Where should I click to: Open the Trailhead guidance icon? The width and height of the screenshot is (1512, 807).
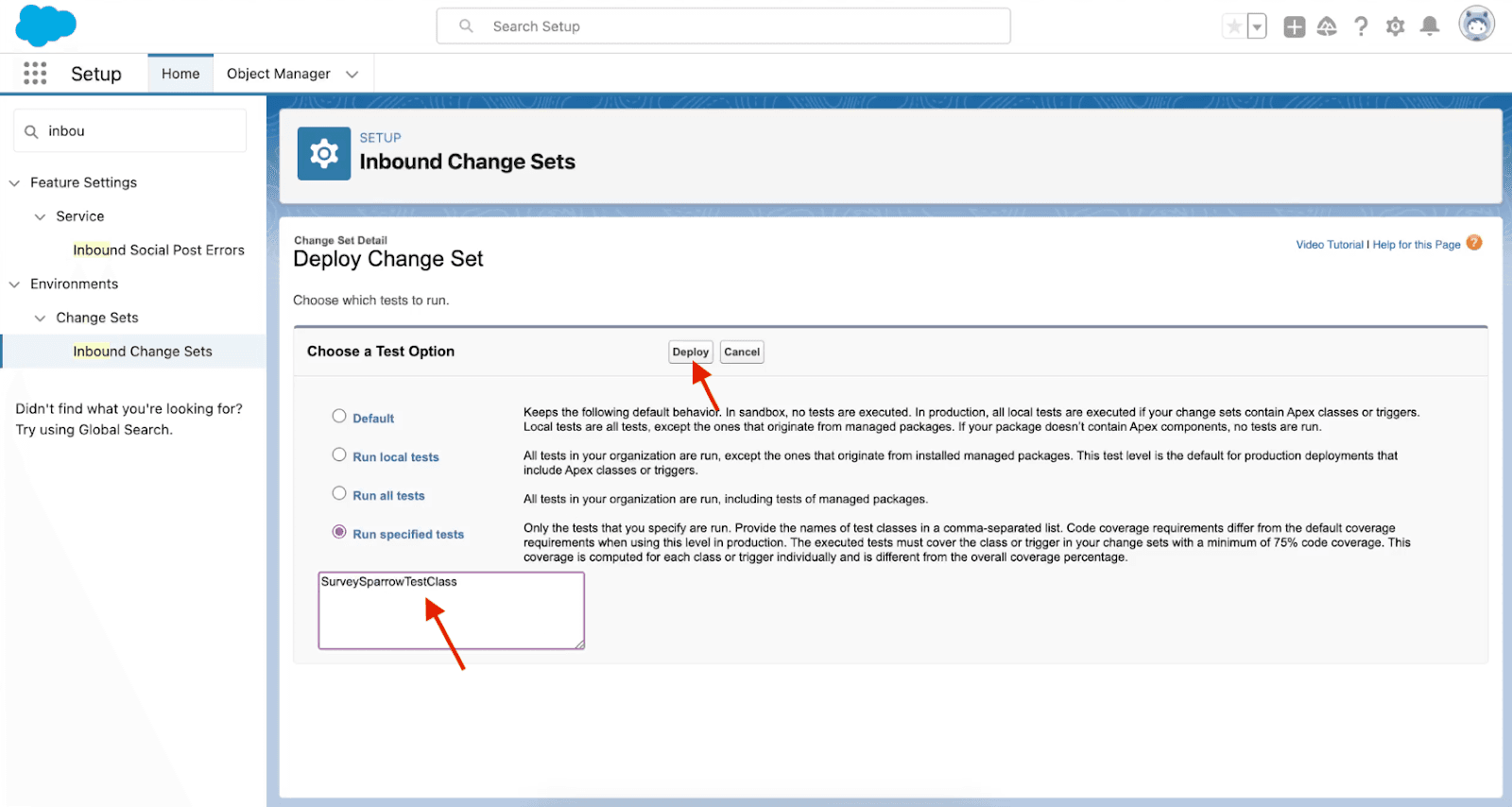tap(1327, 26)
